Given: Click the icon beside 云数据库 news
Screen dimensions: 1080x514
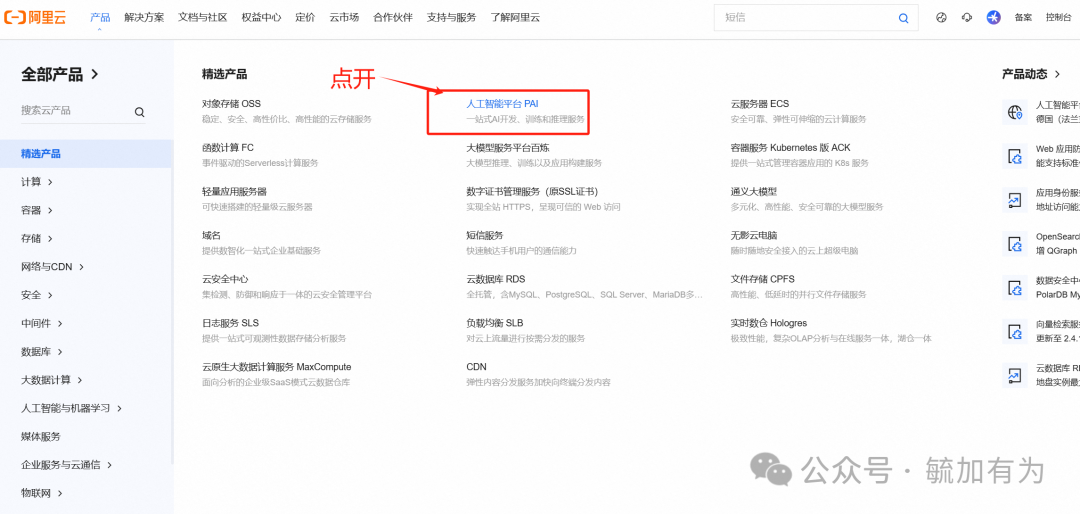Looking at the screenshot, I should (1014, 376).
